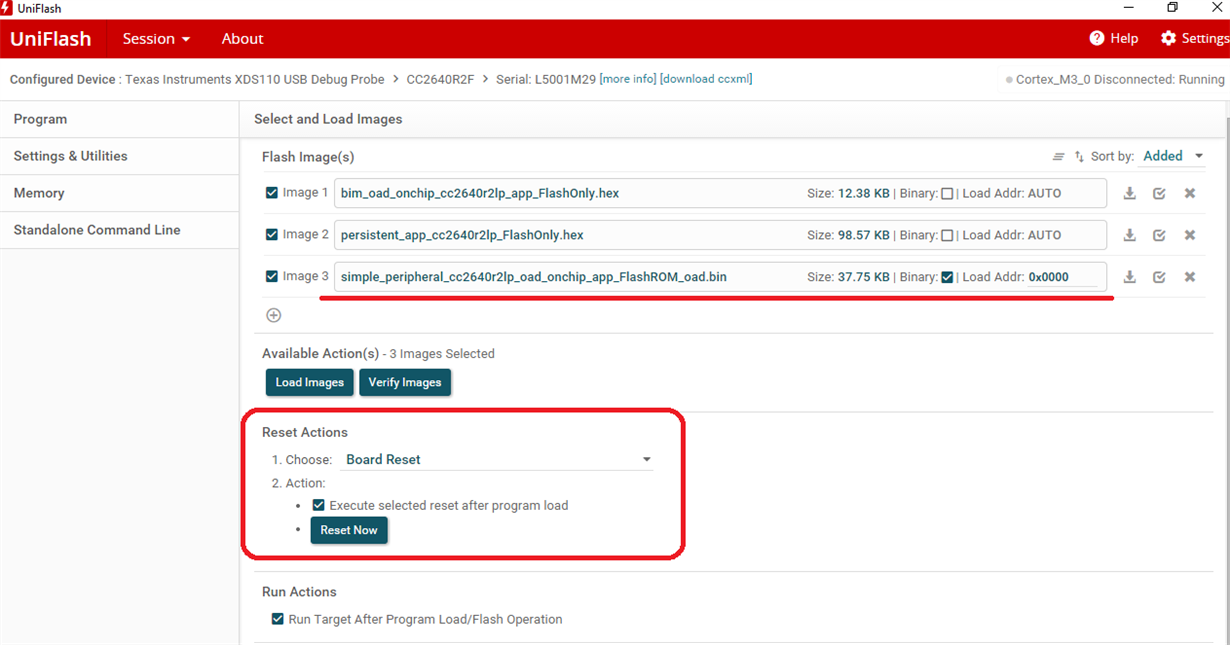Remove Image 3 with its X icon

click(1190, 277)
